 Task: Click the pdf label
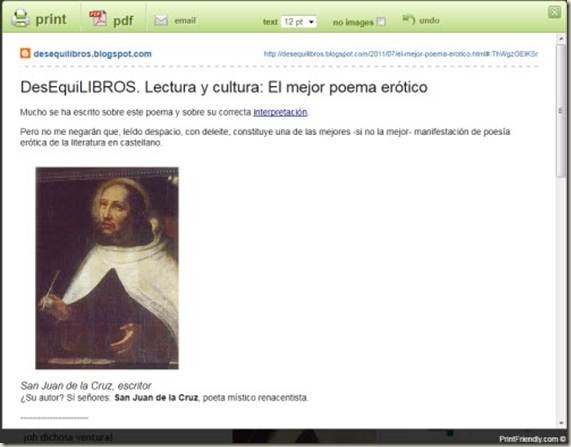(x=123, y=21)
